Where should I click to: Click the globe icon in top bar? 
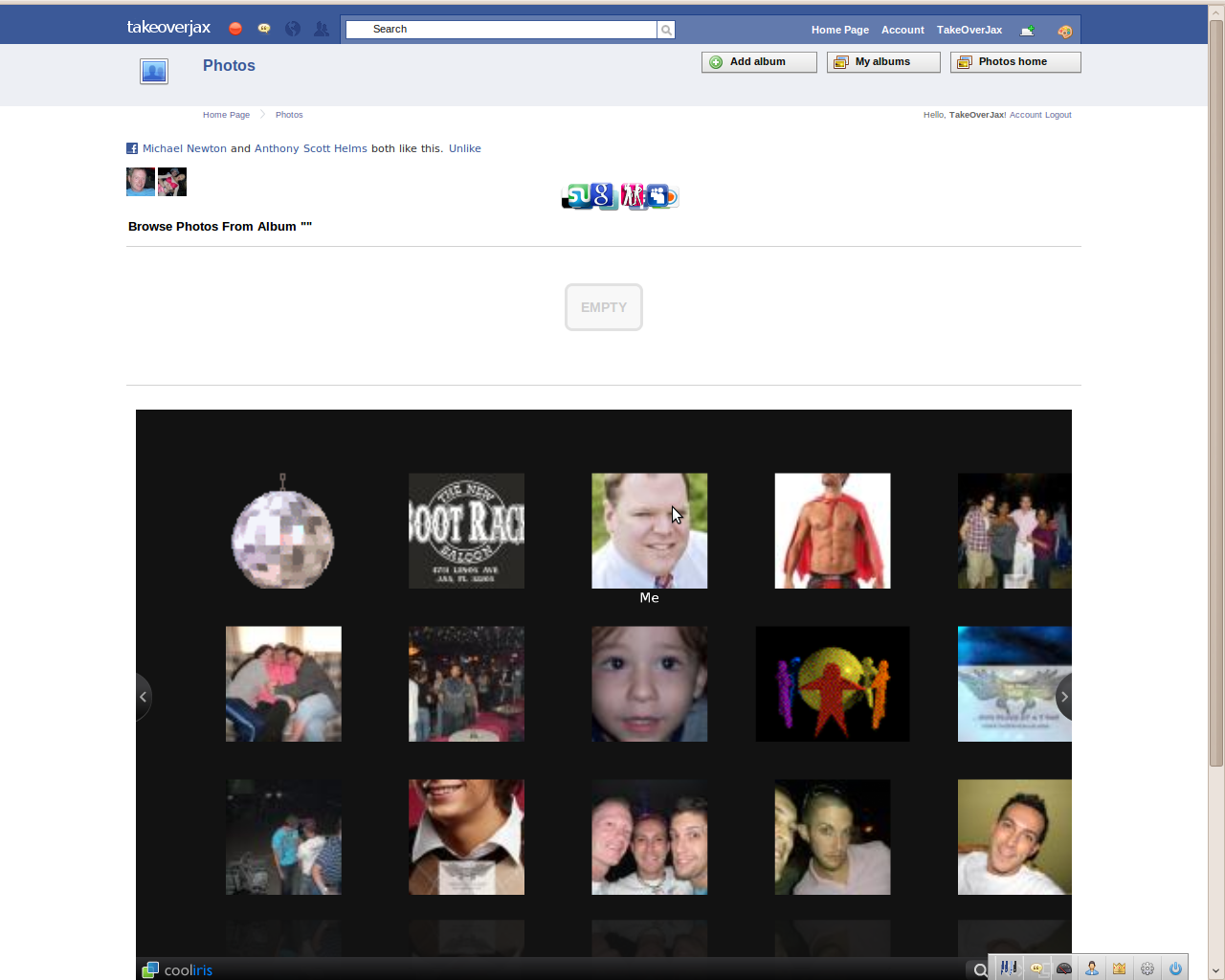tap(293, 29)
